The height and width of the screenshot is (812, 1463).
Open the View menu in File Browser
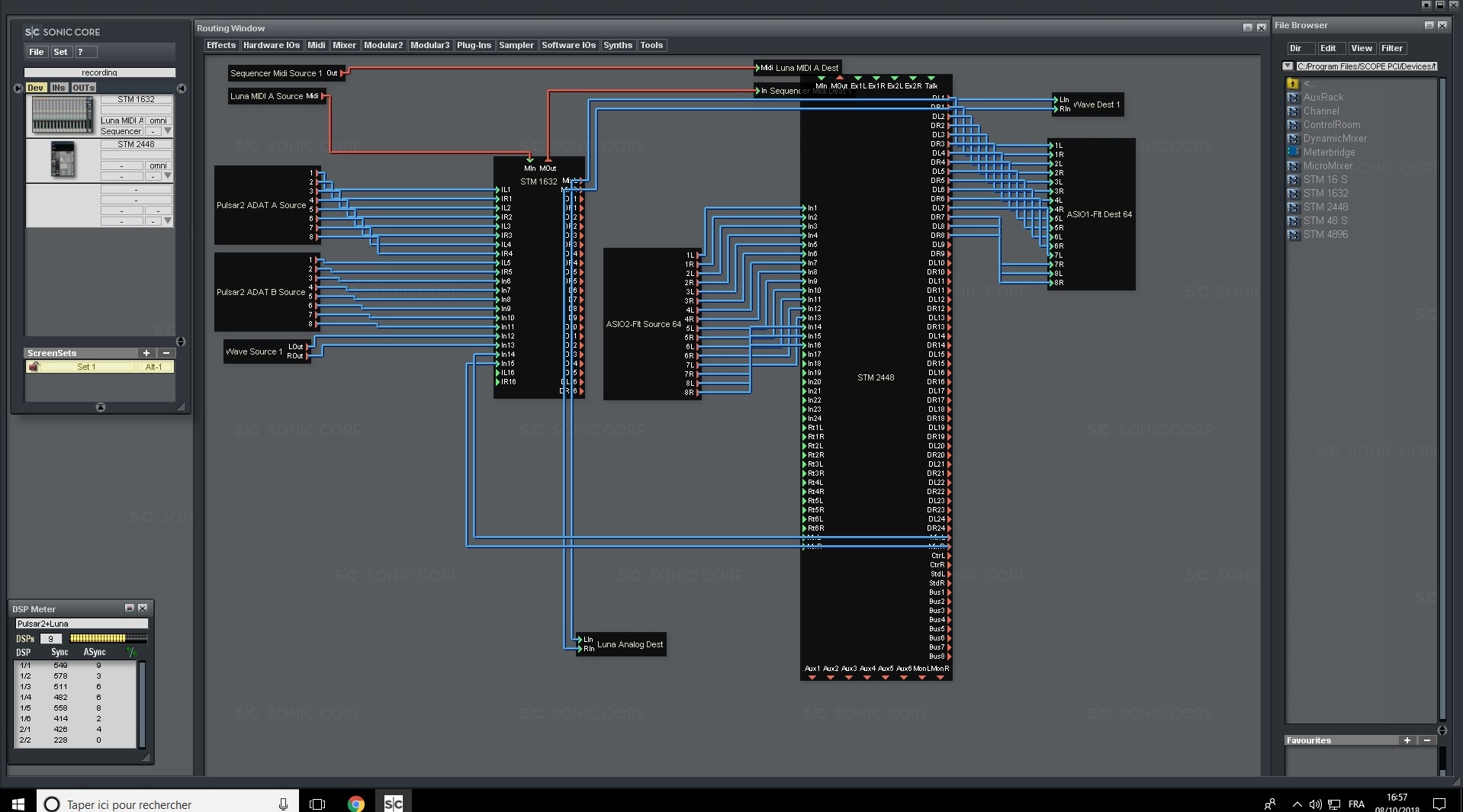1362,48
